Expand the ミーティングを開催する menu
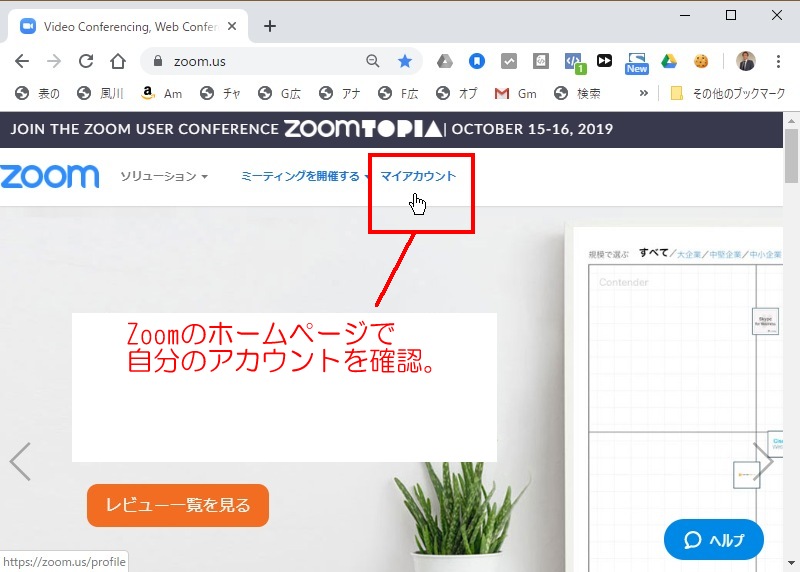This screenshot has height=572, width=800. click(x=305, y=176)
